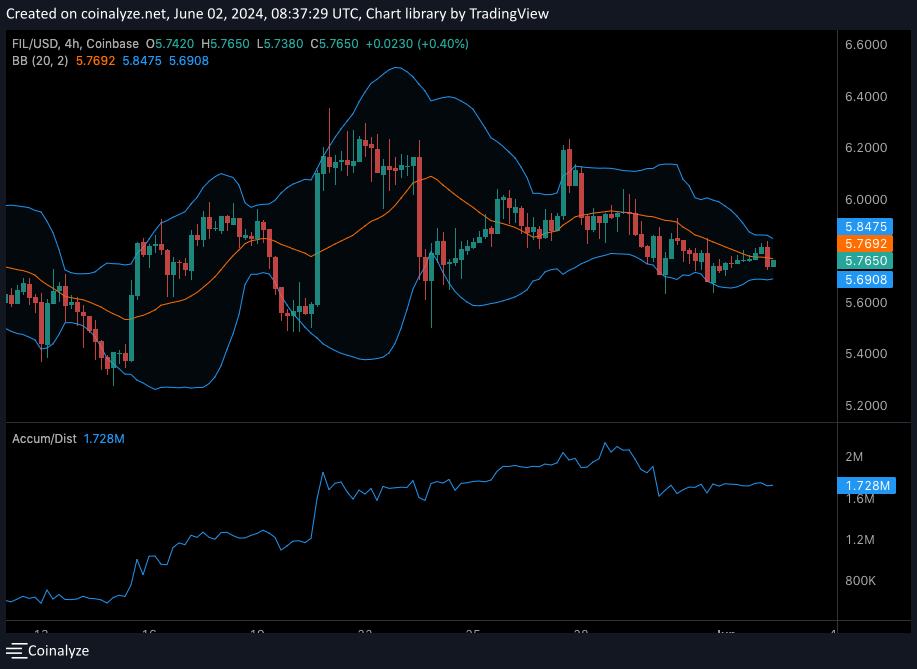
Task: Click the 1.728M Accum/Dist axis tag
Action: click(866, 486)
